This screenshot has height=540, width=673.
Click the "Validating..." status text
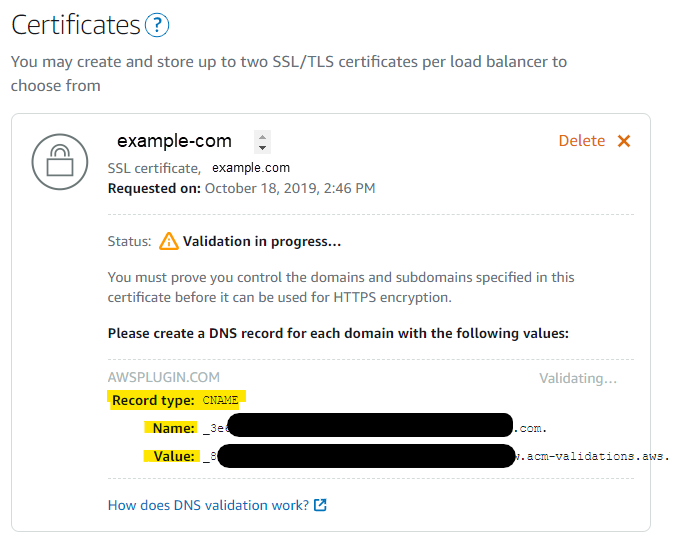point(578,378)
